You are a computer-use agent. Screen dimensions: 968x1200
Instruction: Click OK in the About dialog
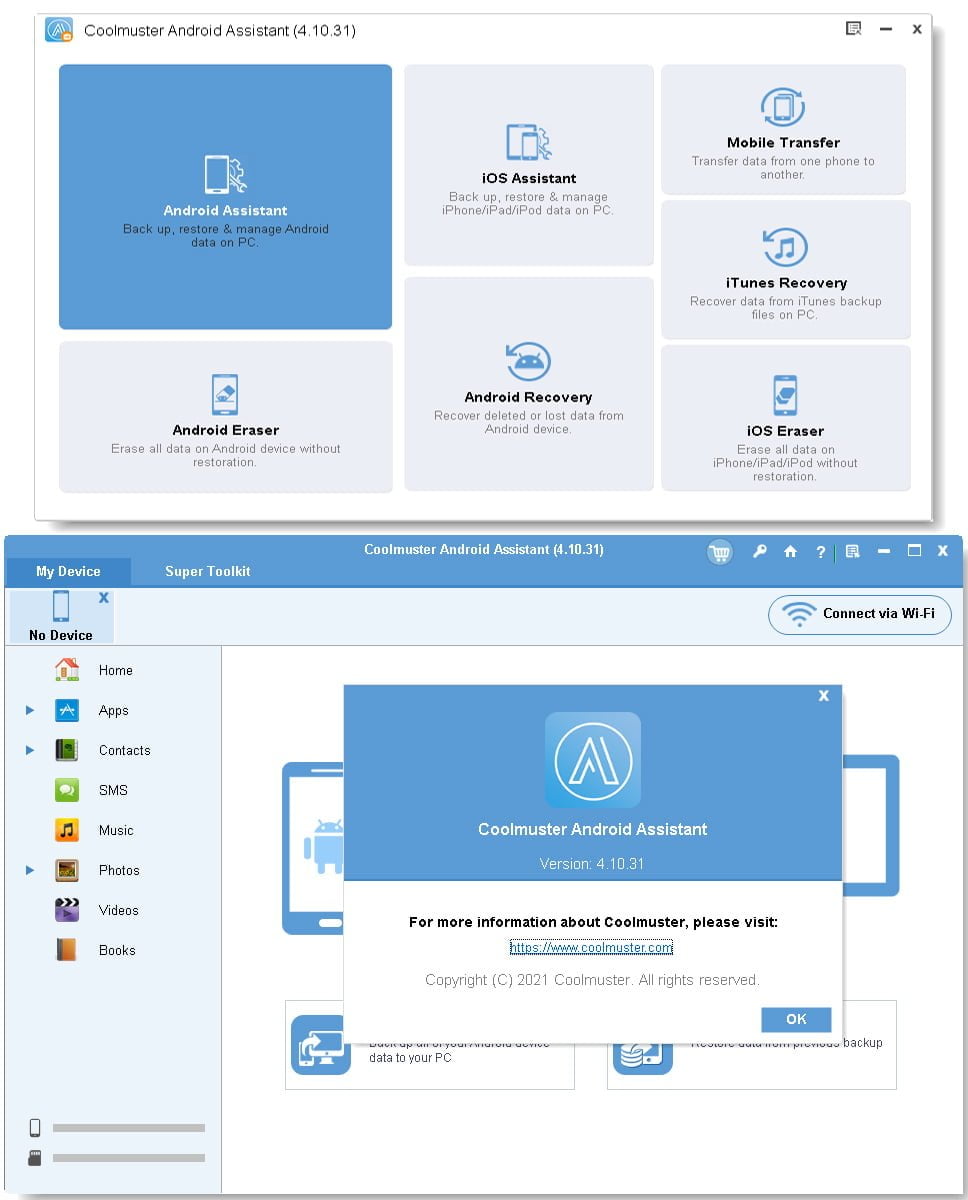[796, 1019]
